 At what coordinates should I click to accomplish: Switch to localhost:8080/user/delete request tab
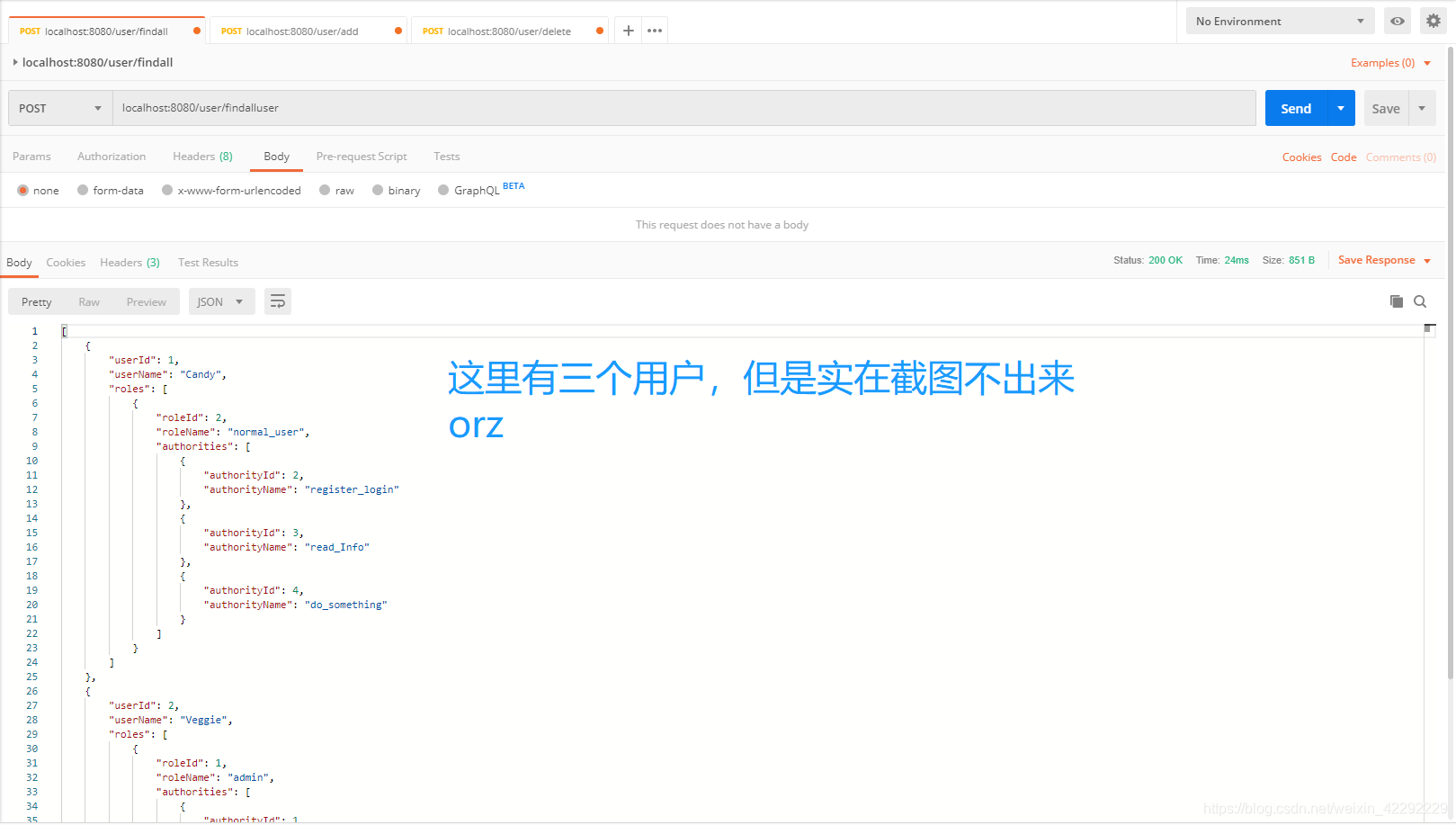click(509, 31)
